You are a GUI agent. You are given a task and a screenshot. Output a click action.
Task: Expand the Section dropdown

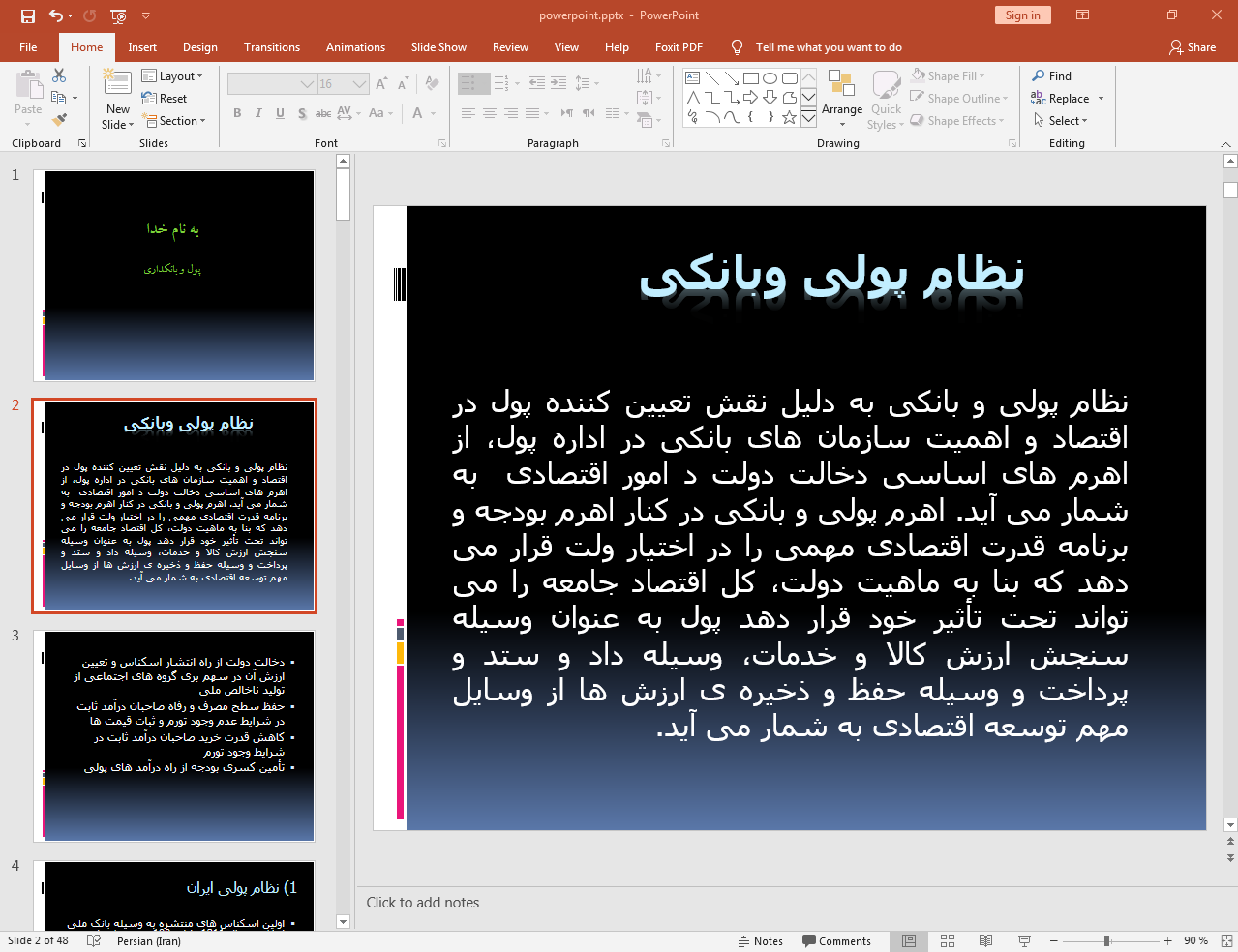tap(175, 121)
